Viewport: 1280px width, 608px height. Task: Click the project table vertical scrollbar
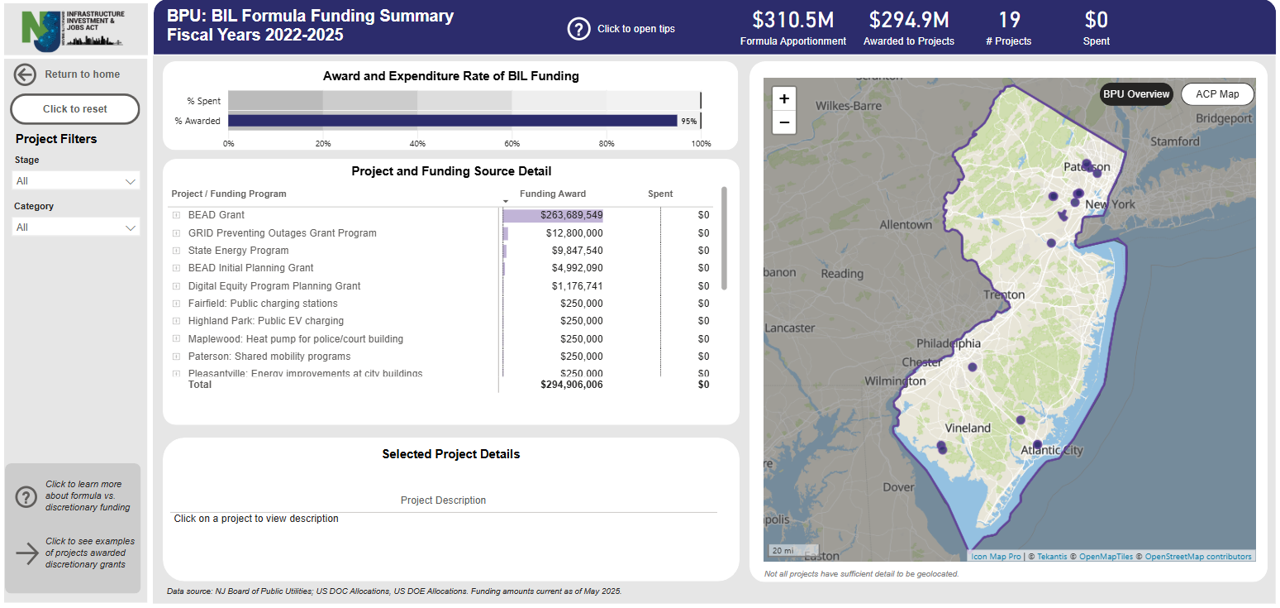click(724, 238)
